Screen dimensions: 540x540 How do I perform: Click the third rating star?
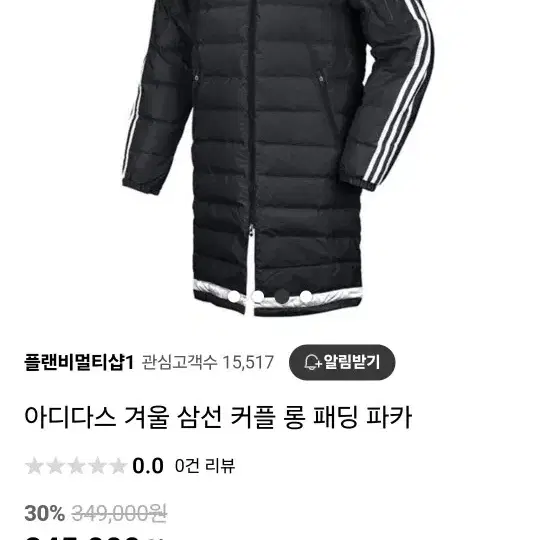pyautogui.click(x=76, y=466)
